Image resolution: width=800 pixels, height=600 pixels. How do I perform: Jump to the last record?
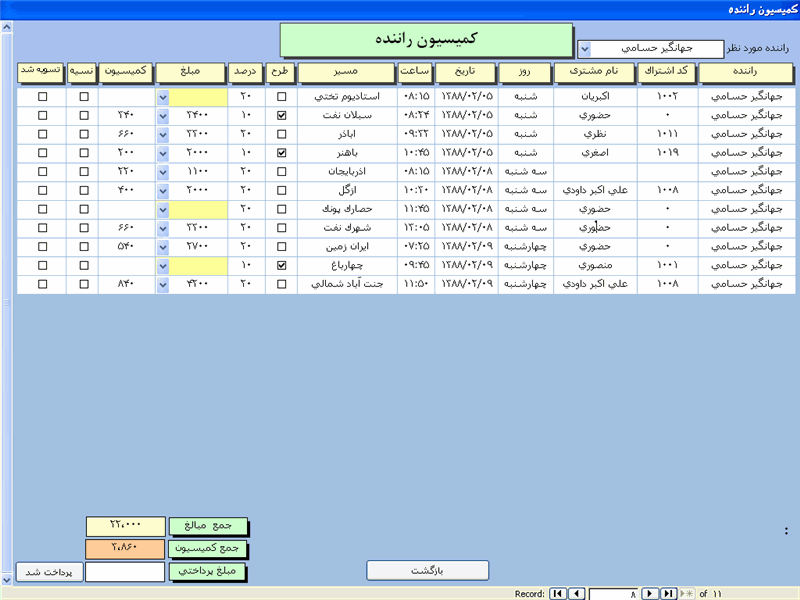[668, 594]
